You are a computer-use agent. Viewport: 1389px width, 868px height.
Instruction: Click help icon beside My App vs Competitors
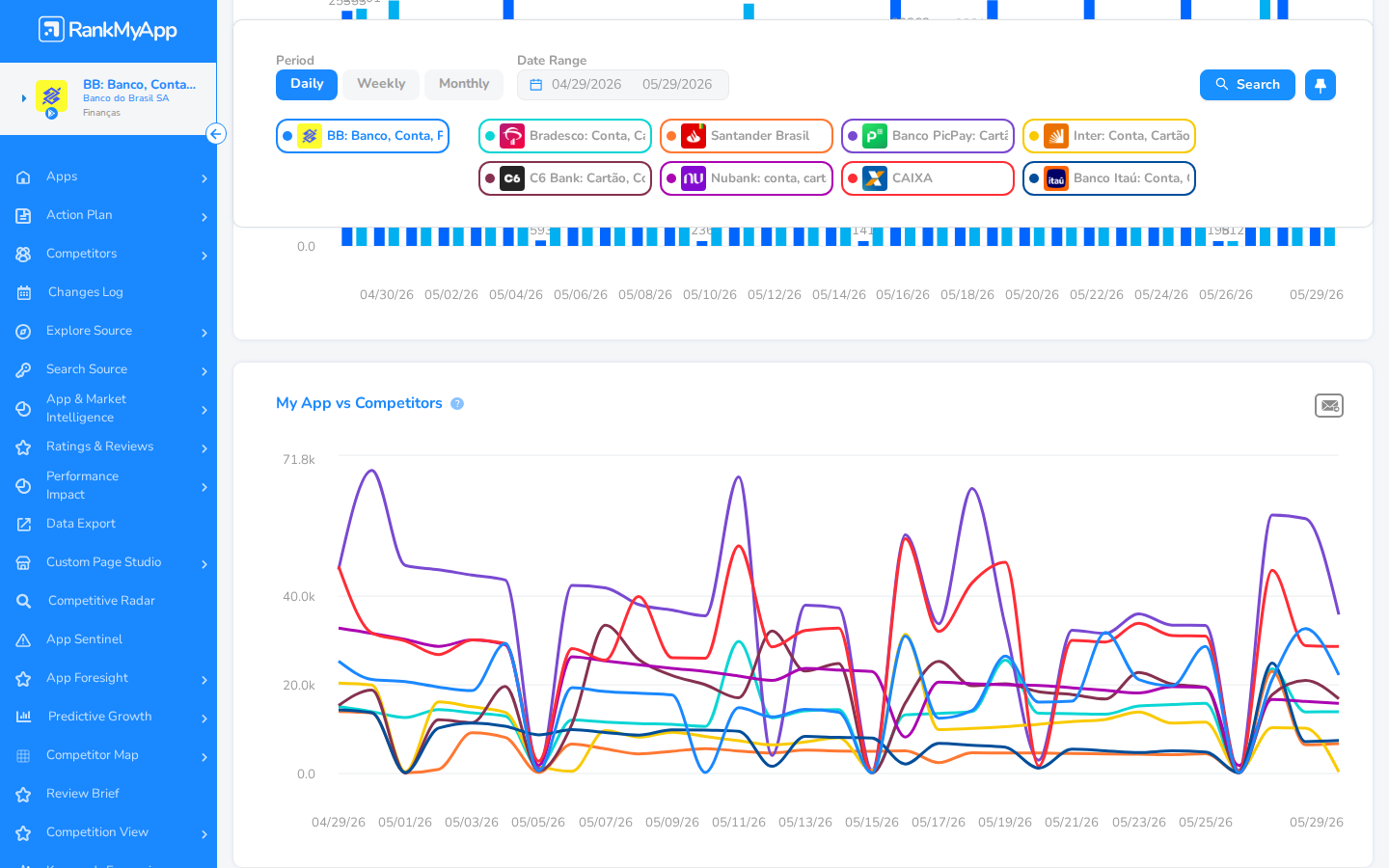tap(457, 404)
